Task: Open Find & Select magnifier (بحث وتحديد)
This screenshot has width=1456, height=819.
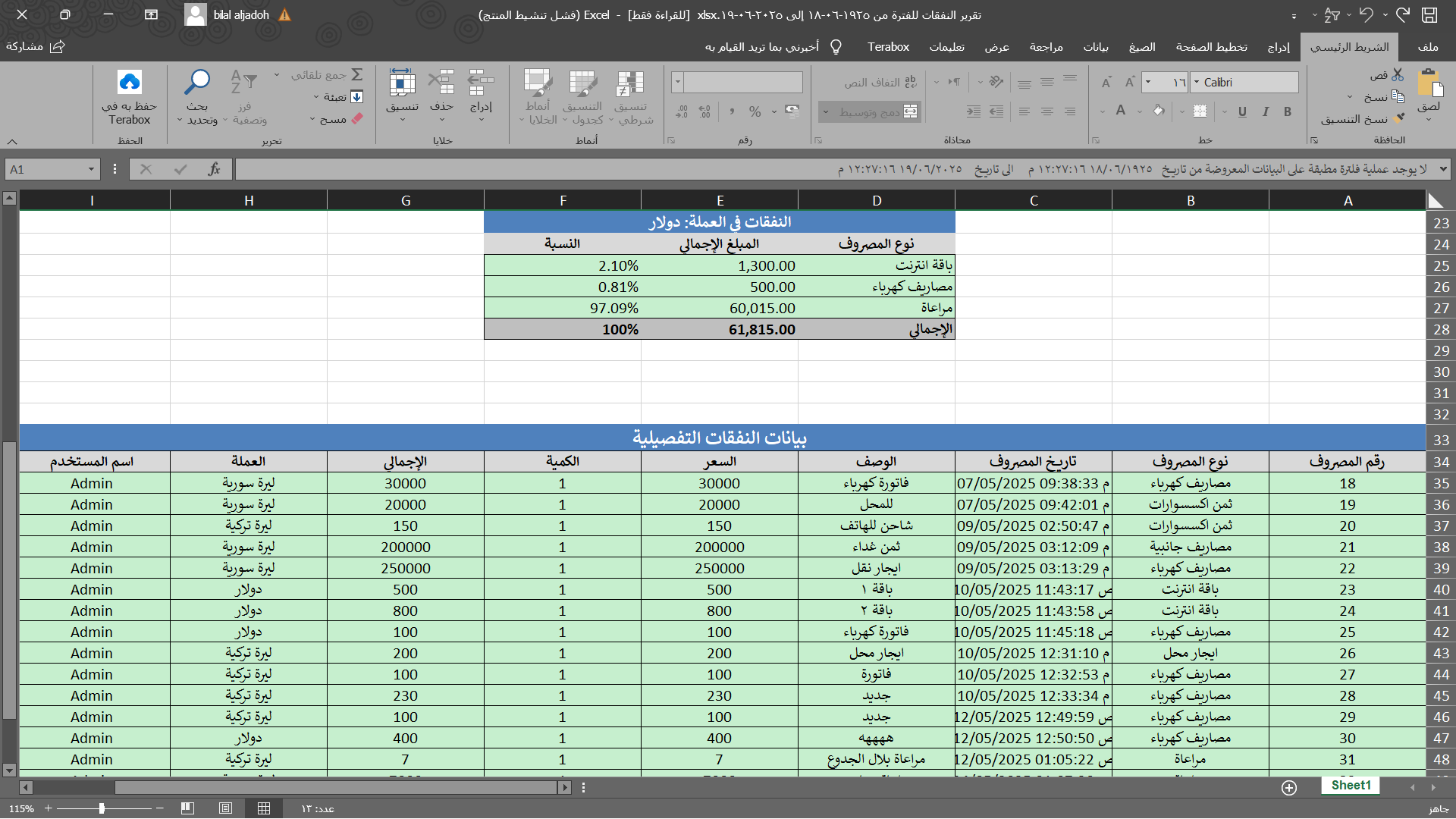Action: coord(197,82)
